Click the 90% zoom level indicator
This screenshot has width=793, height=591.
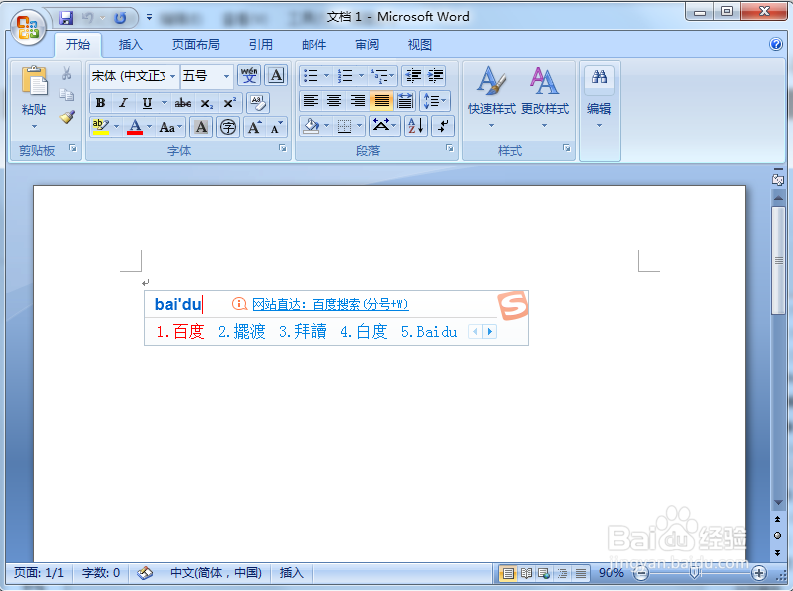pos(611,573)
